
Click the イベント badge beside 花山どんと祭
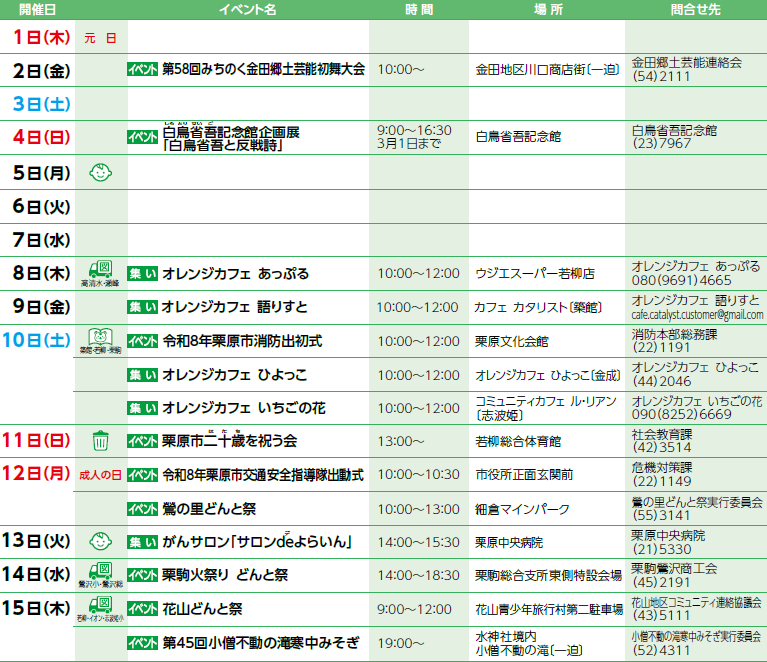click(x=143, y=609)
